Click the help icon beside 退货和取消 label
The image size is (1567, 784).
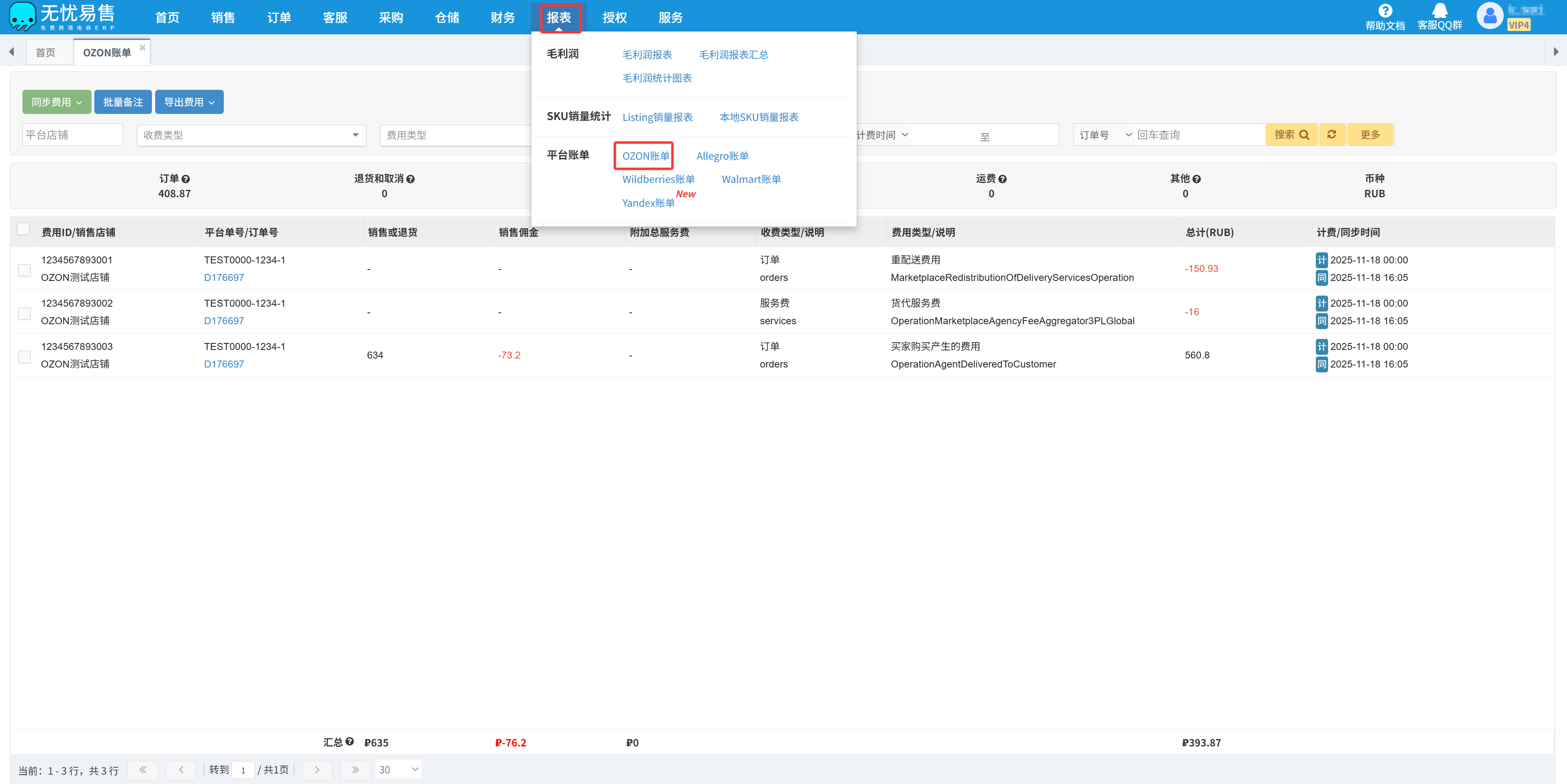[410, 179]
